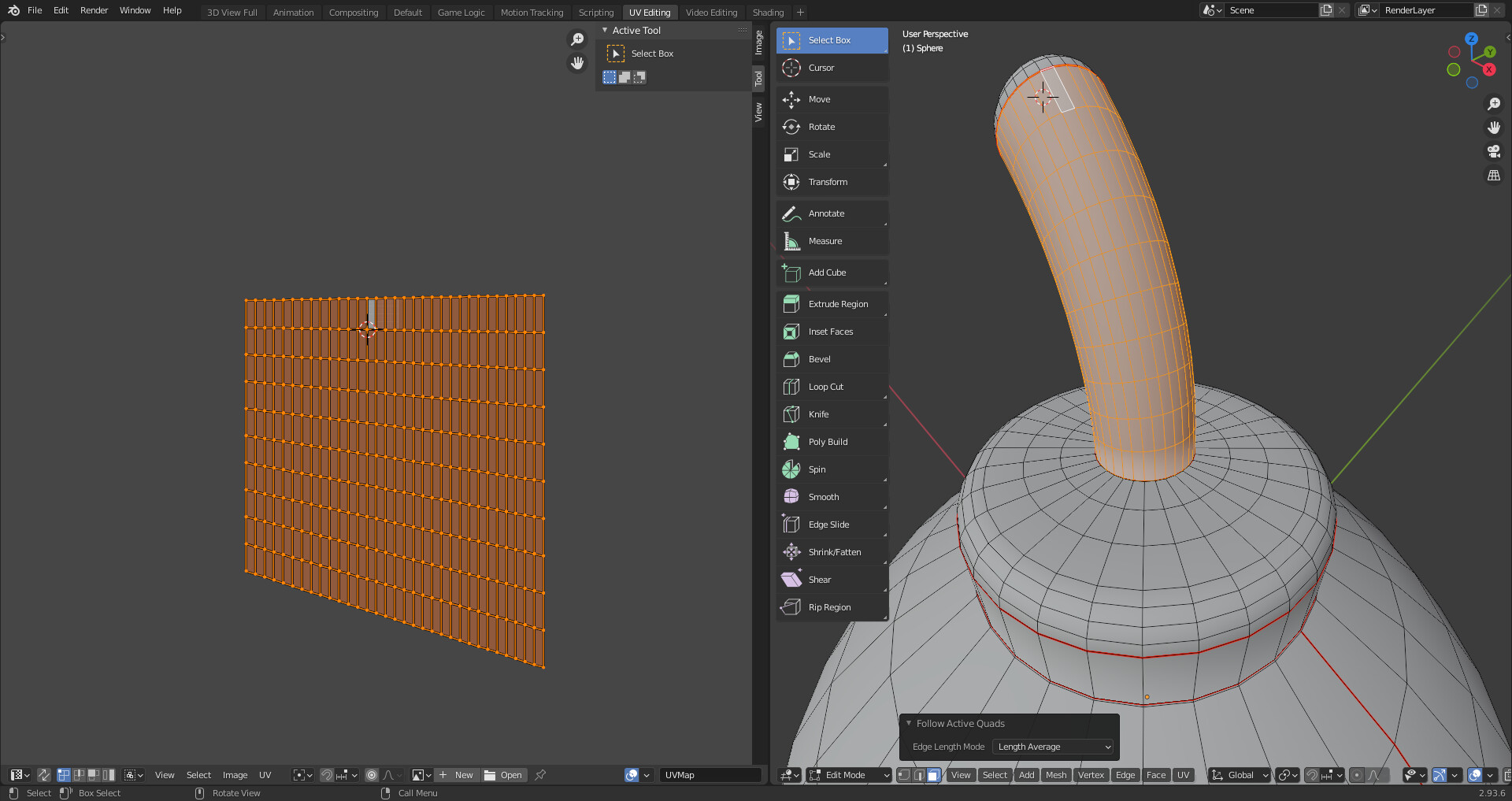1512x801 pixels.
Task: Switch to the Shading workspace tab
Action: pos(768,13)
